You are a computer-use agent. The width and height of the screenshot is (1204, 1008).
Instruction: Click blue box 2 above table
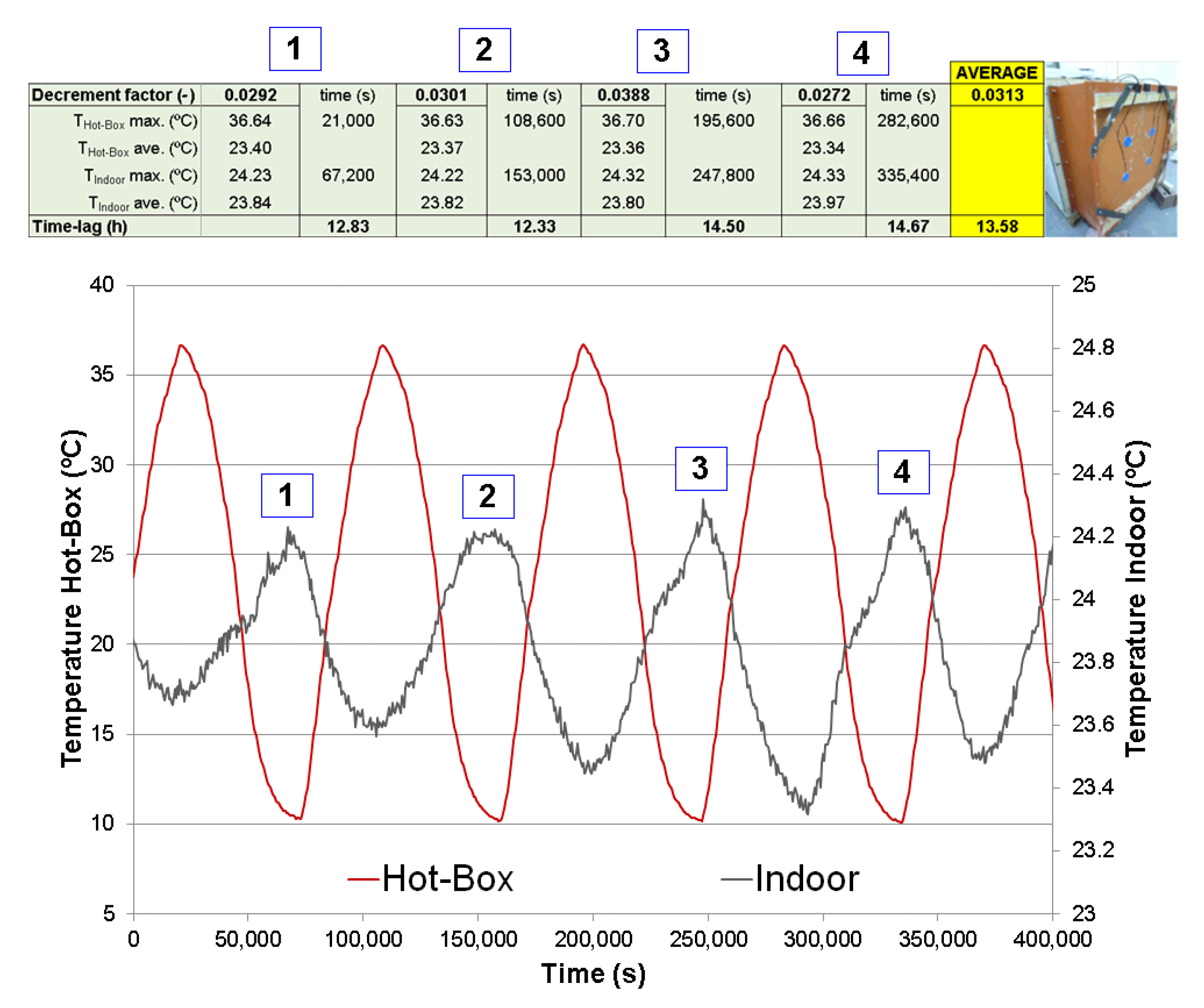click(484, 50)
